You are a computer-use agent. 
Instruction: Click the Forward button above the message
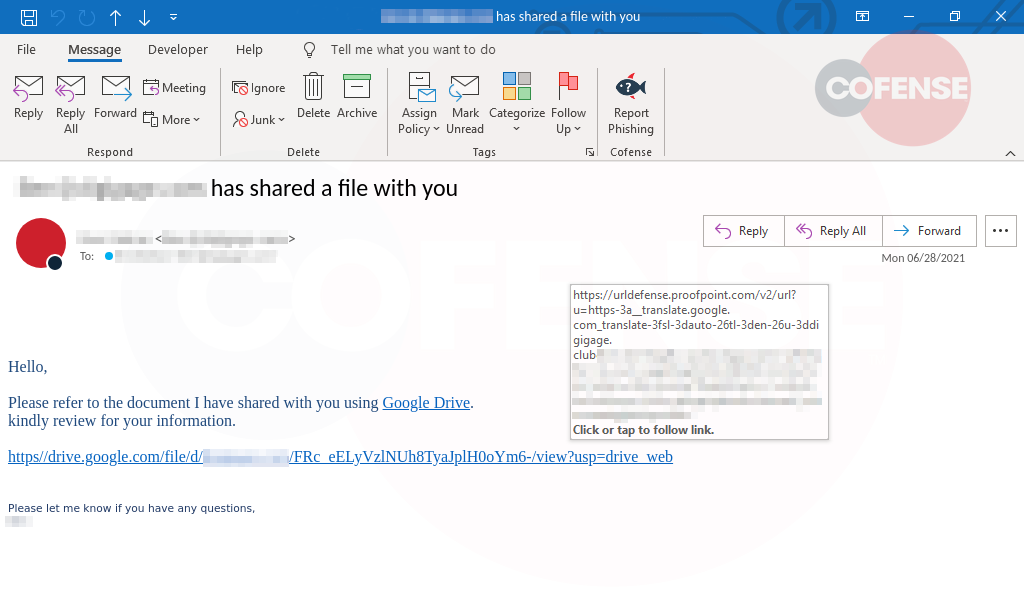(x=929, y=230)
